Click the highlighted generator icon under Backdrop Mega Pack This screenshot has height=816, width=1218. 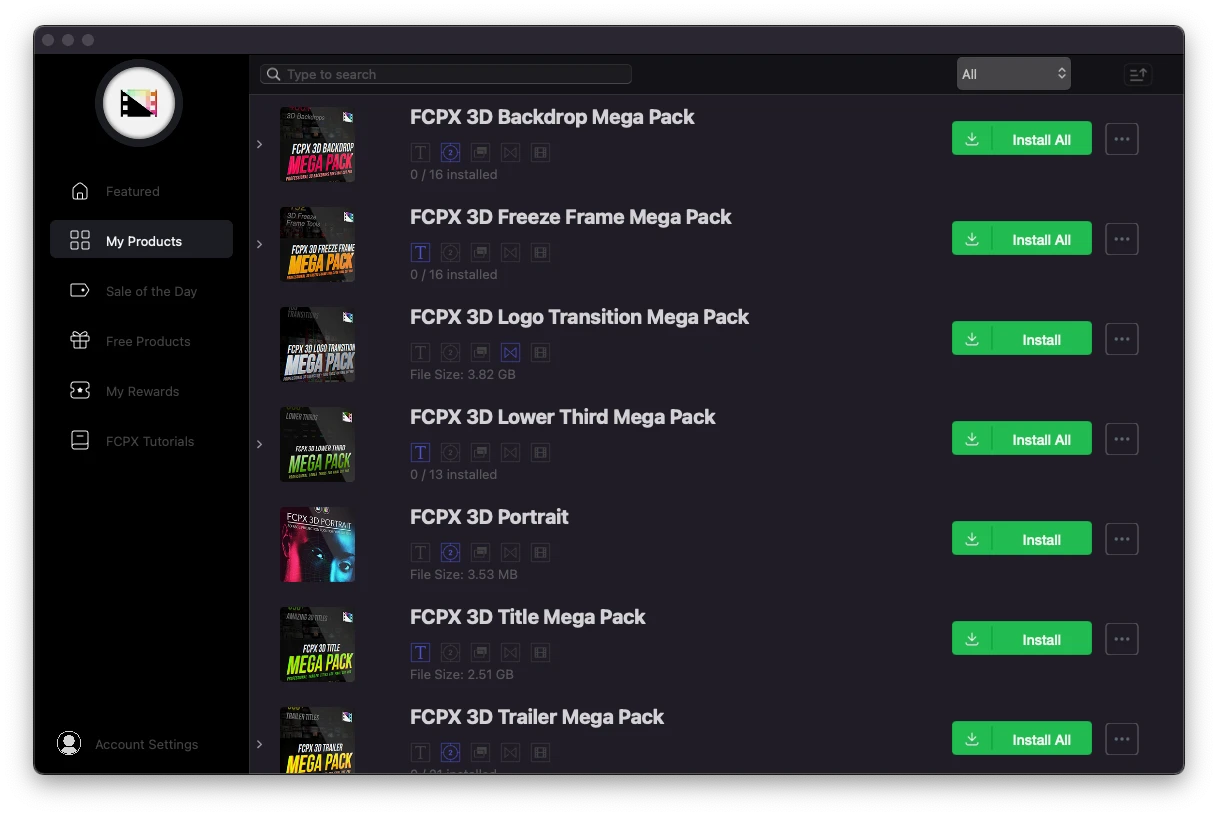tap(450, 152)
